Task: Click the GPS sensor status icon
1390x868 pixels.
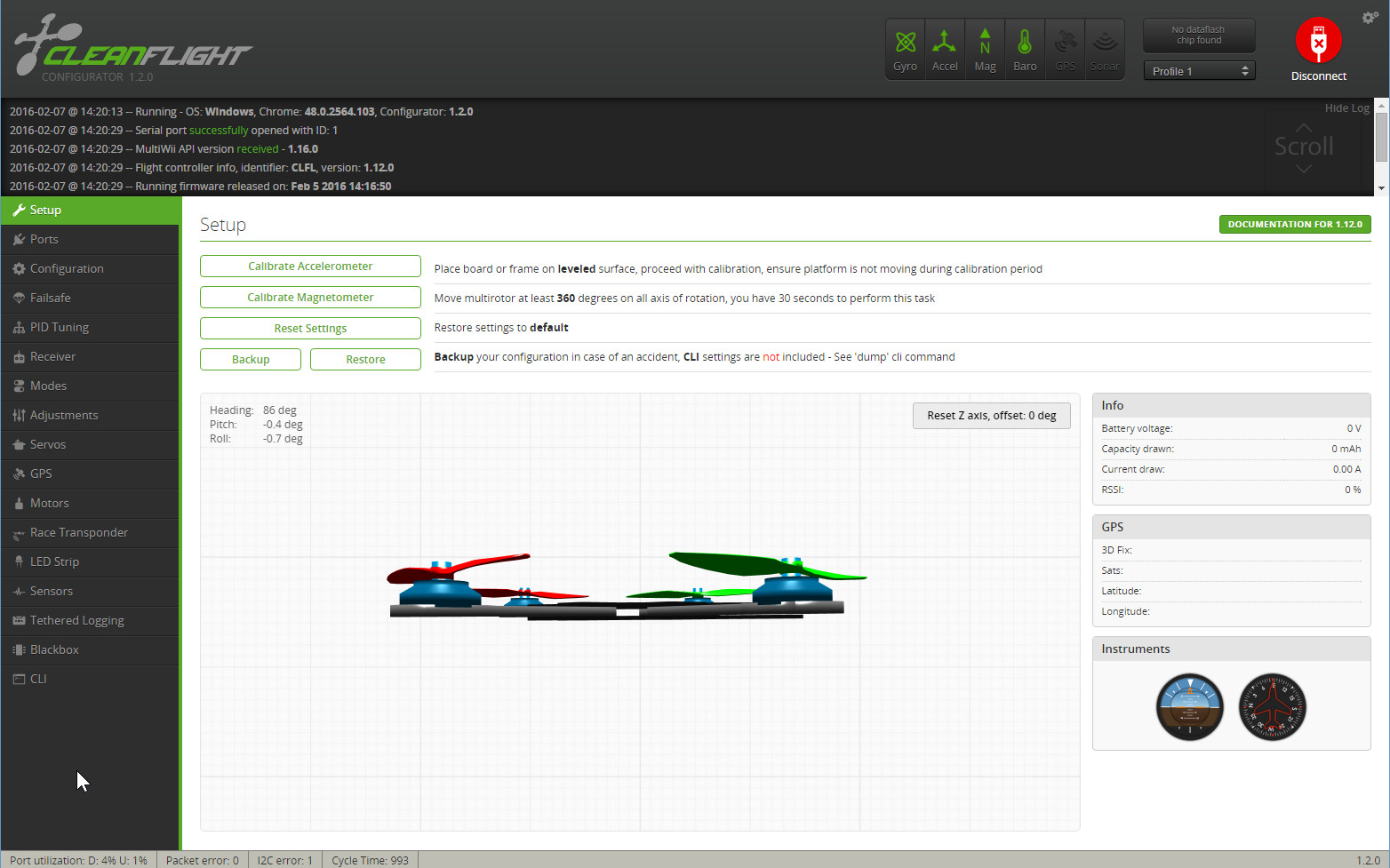Action: pos(1065,50)
